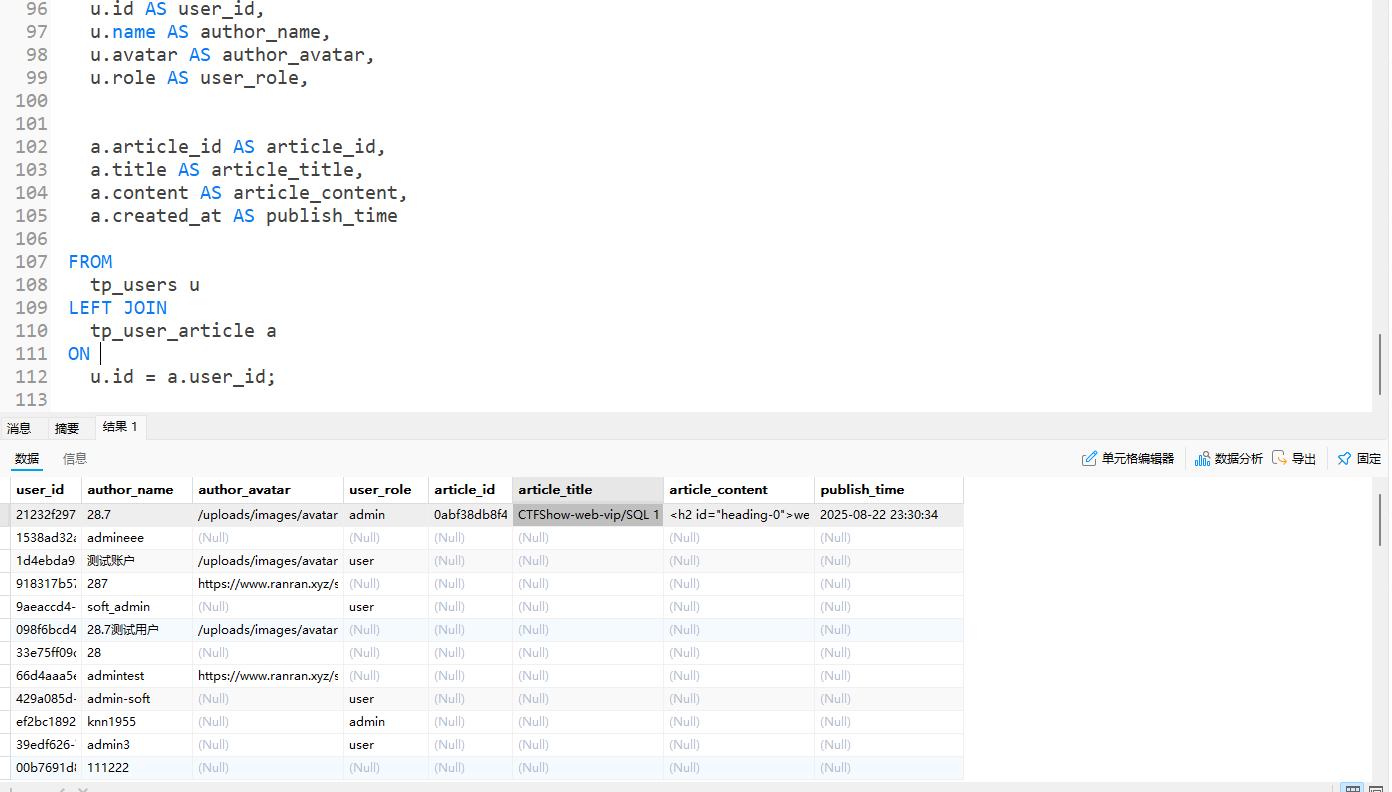Sort by the user_id column header
1392x792 pixels.
click(41, 490)
